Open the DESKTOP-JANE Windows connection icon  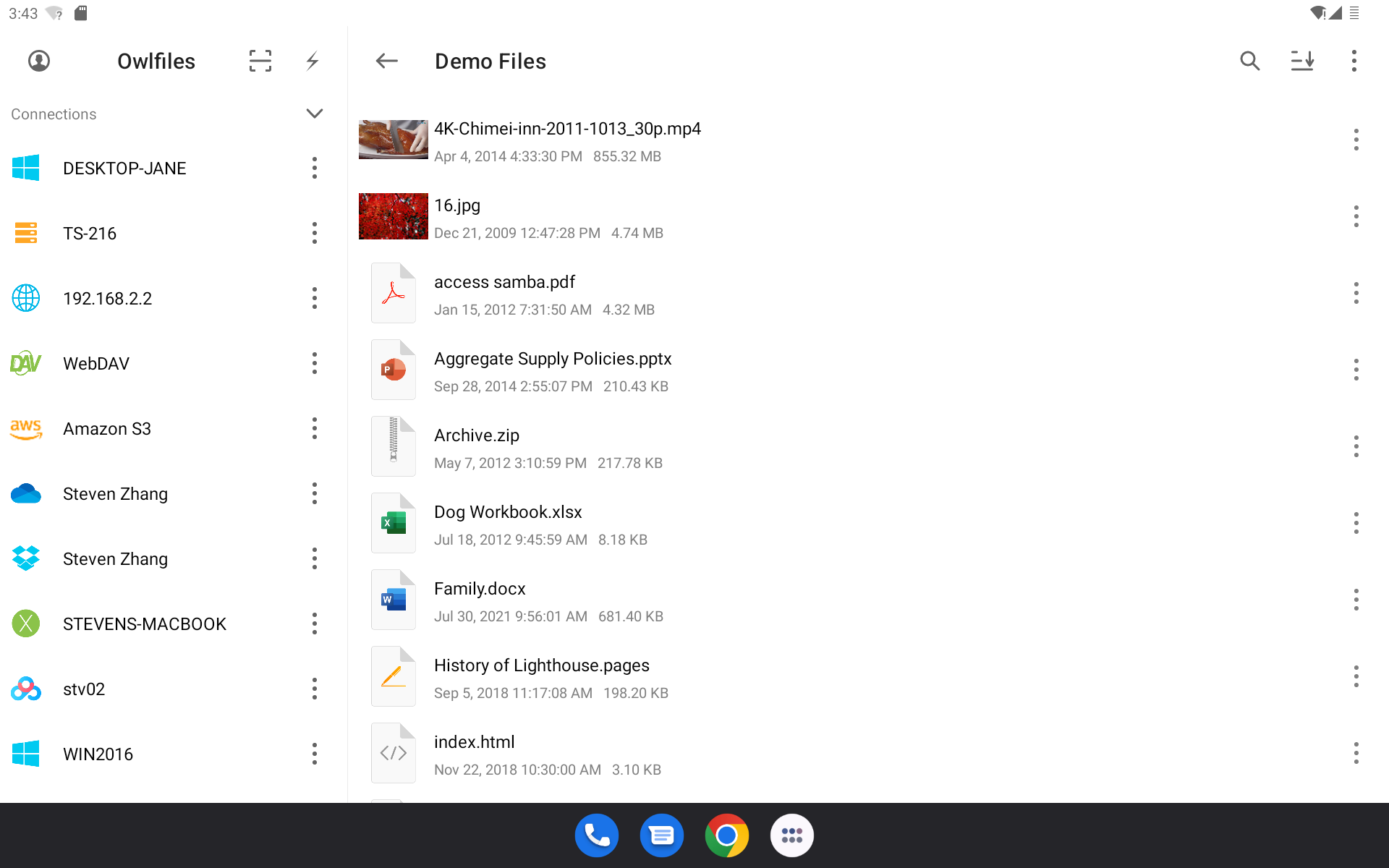coord(26,168)
